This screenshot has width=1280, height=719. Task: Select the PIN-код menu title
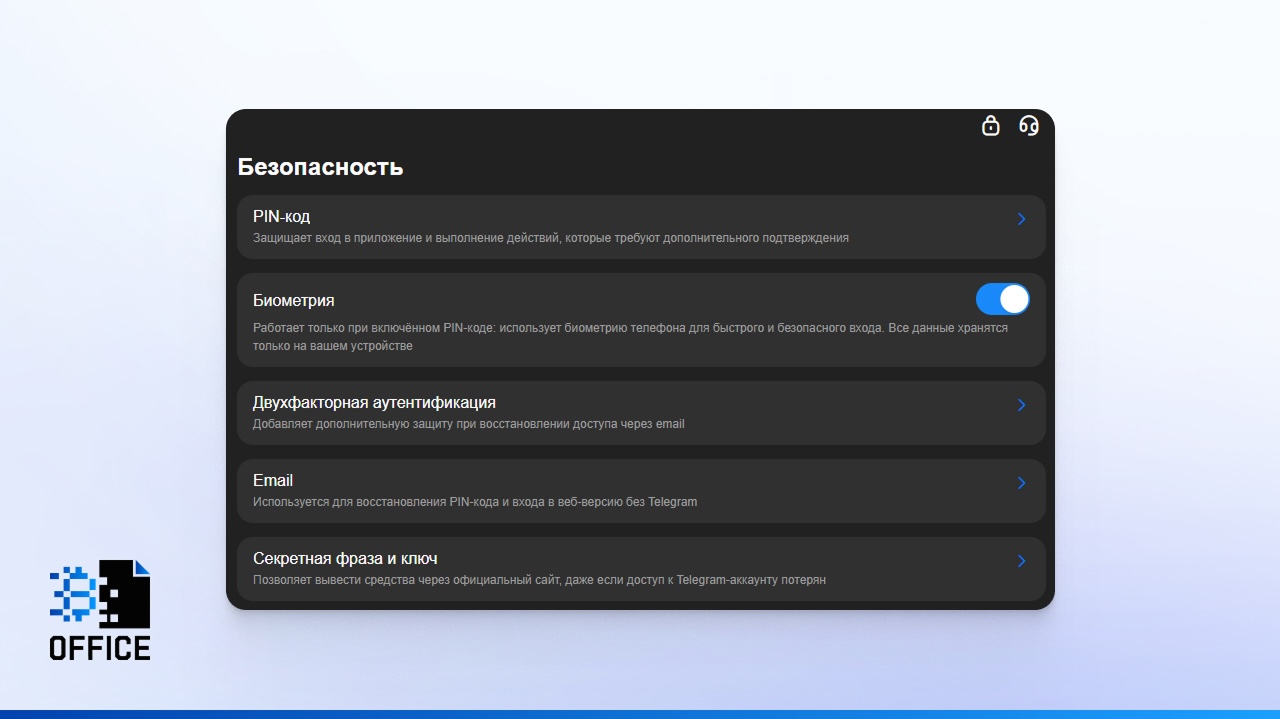point(281,217)
